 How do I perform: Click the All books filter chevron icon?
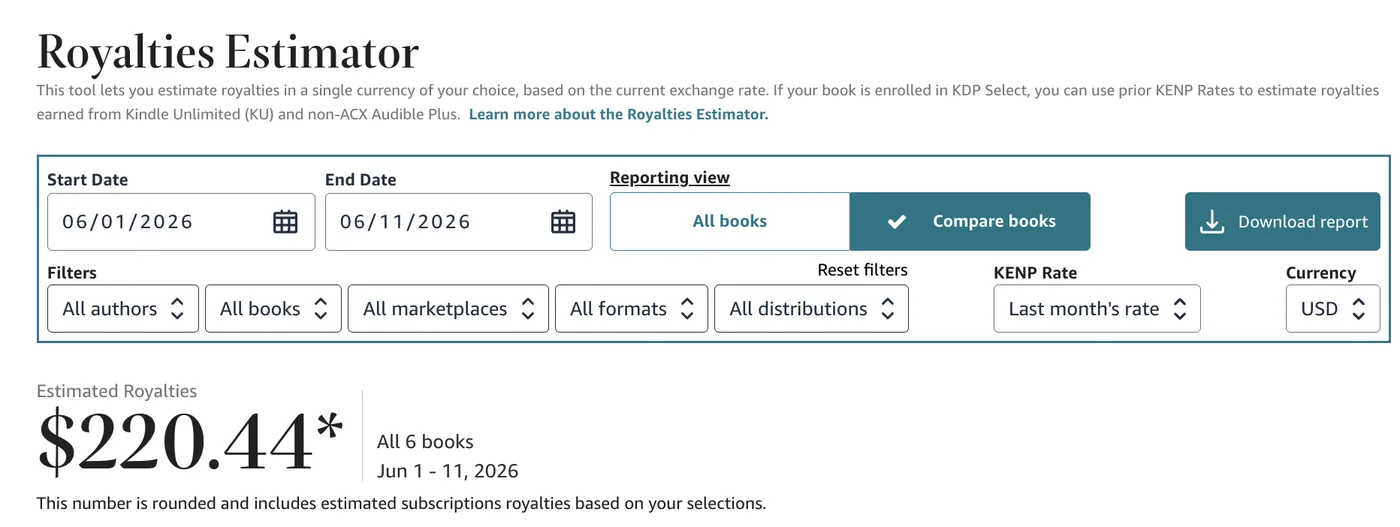[x=320, y=309]
